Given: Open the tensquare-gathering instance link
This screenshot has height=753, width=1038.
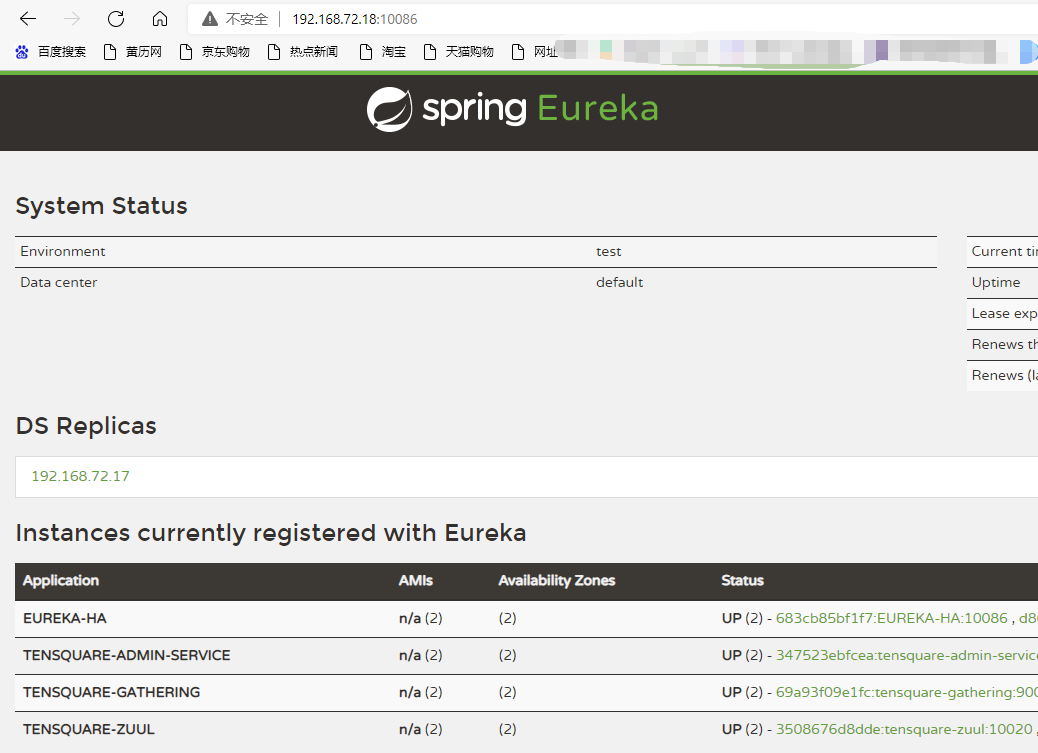Looking at the screenshot, I should [x=905, y=692].
